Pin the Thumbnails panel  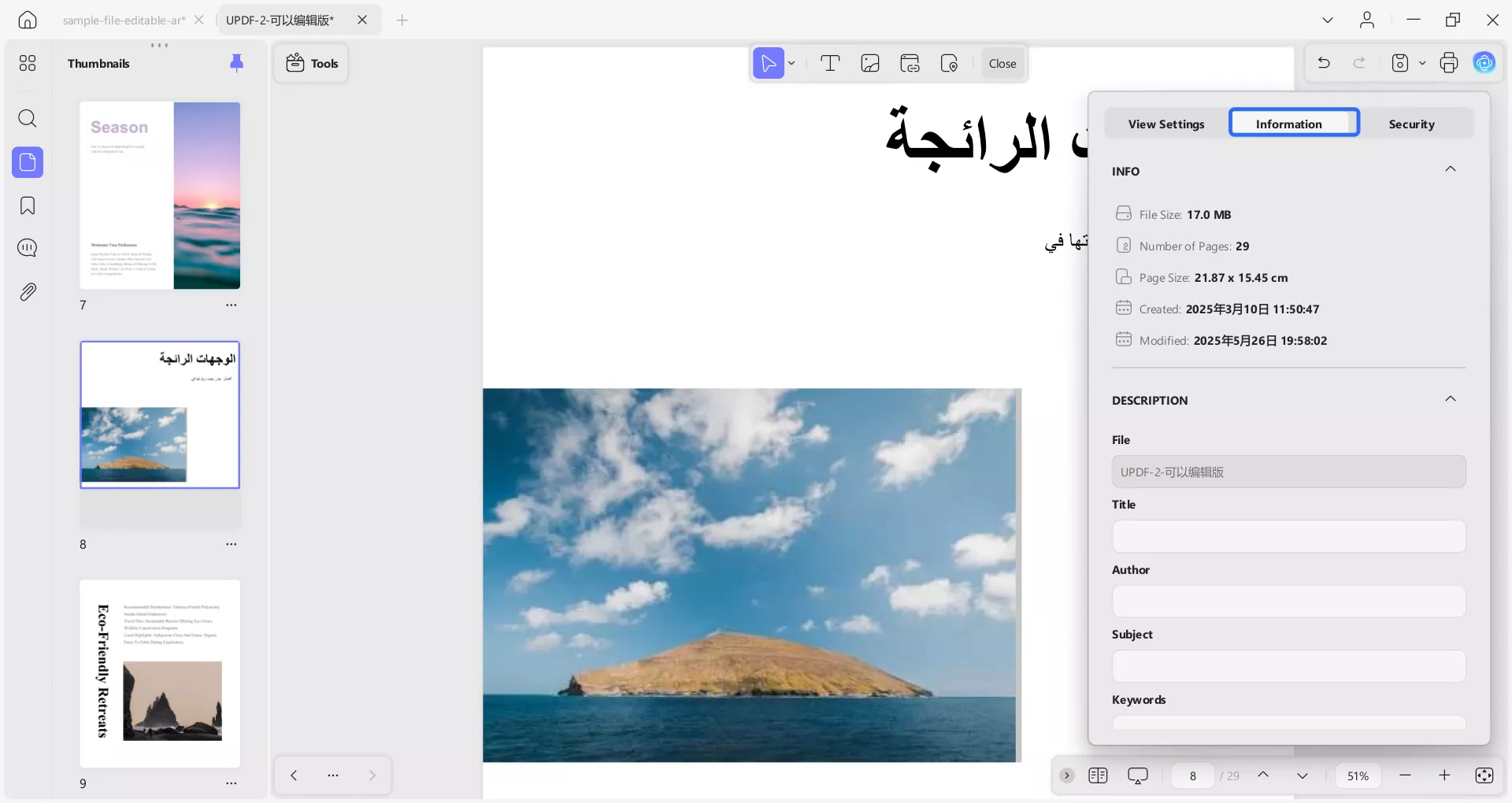[236, 63]
